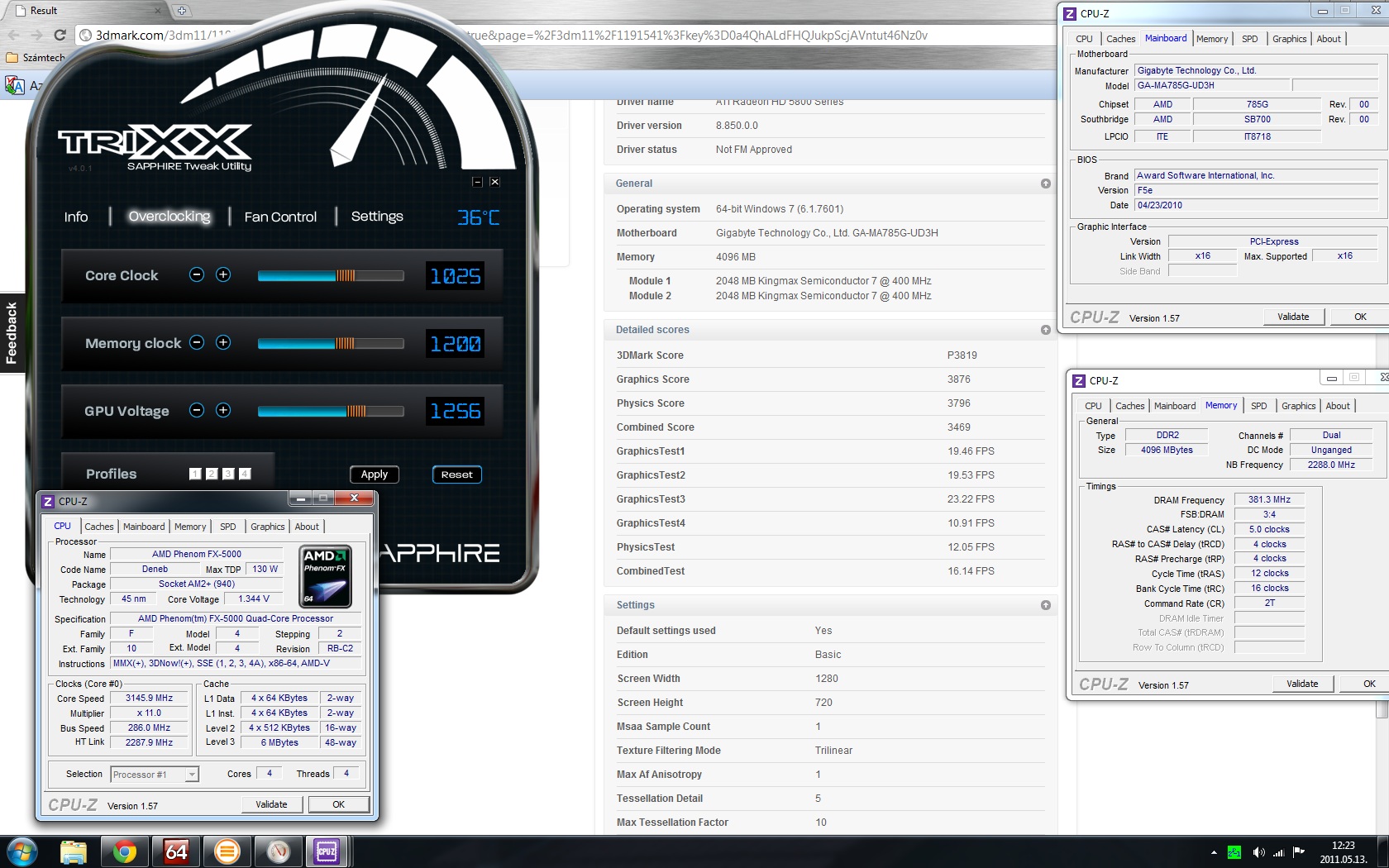1389x868 pixels.
Task: Open the About tab in the CPU-Z window showing Mainboard
Action: tap(1329, 39)
